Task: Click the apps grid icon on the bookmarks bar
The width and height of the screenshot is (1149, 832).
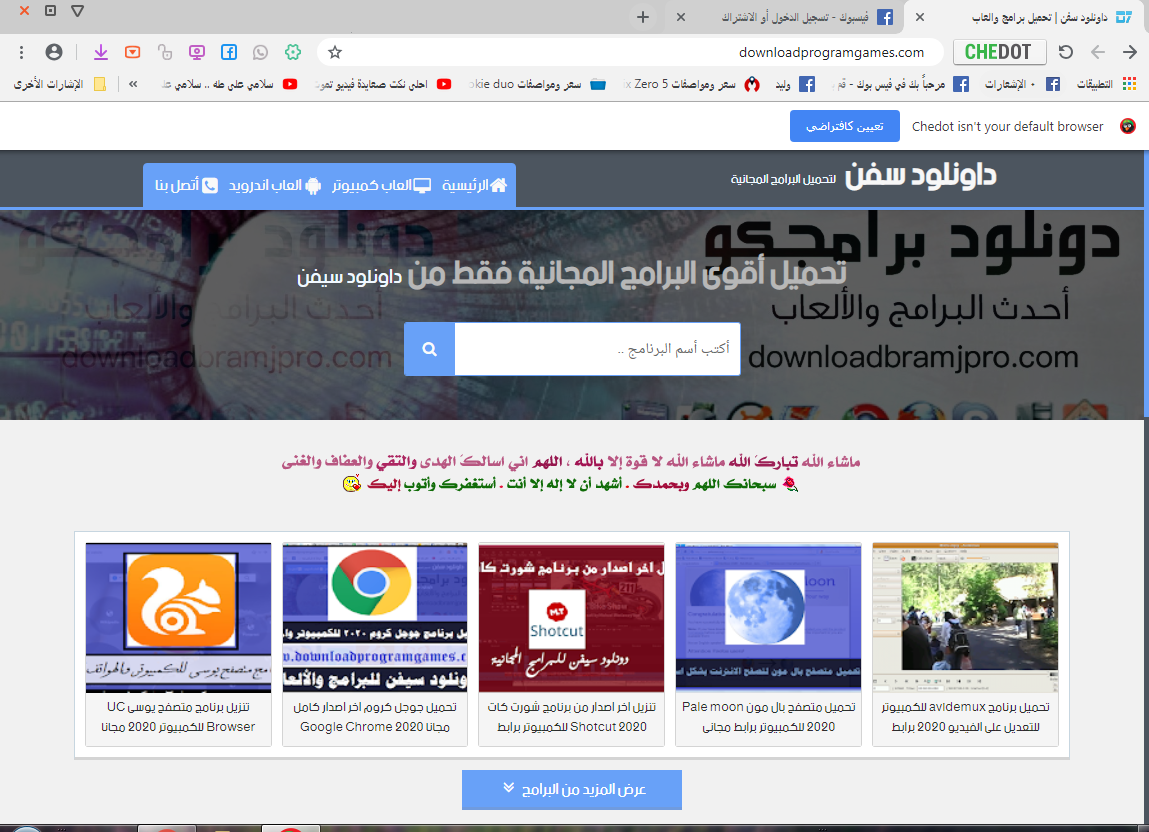Action: tap(1131, 83)
